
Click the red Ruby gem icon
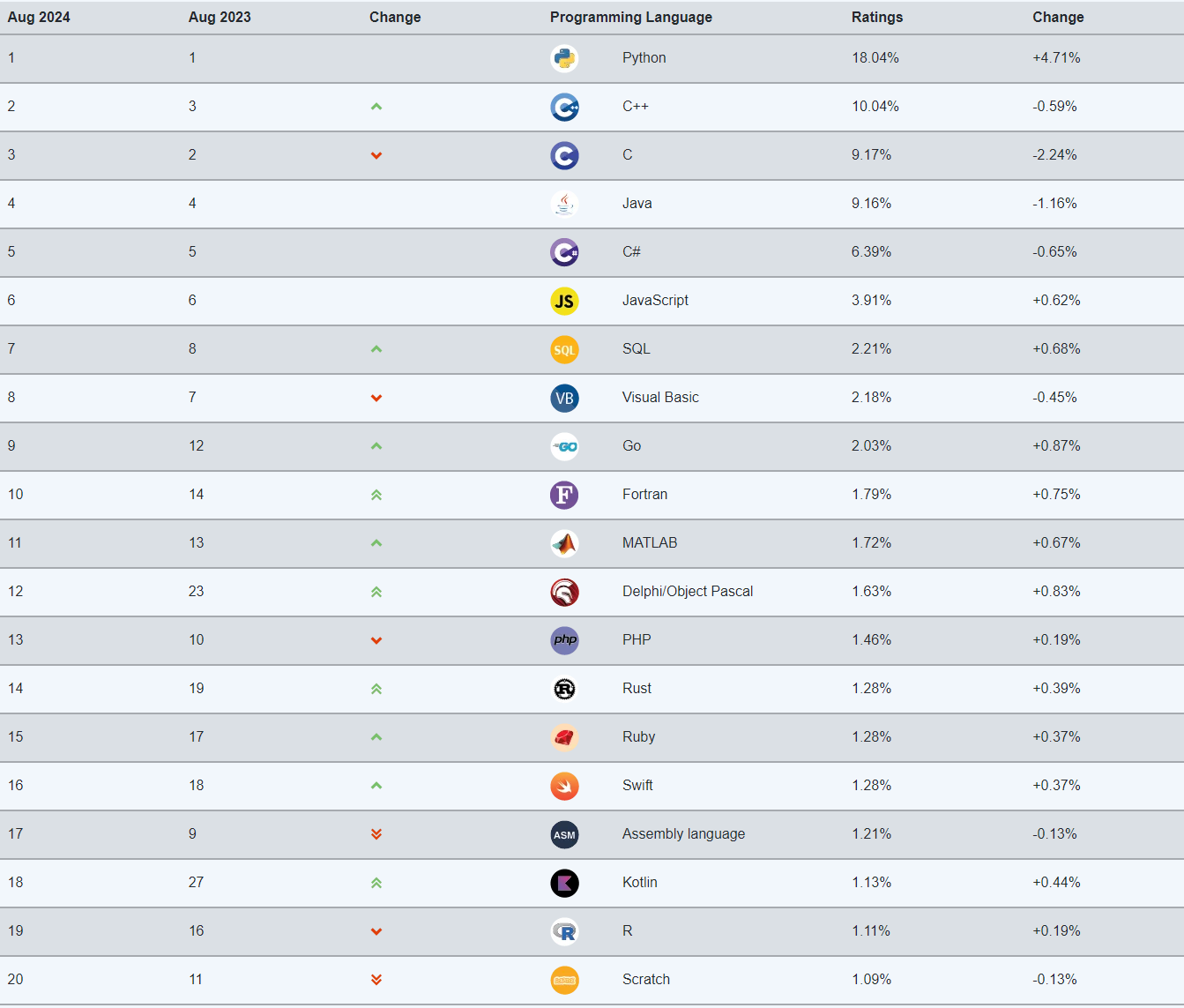[564, 737]
